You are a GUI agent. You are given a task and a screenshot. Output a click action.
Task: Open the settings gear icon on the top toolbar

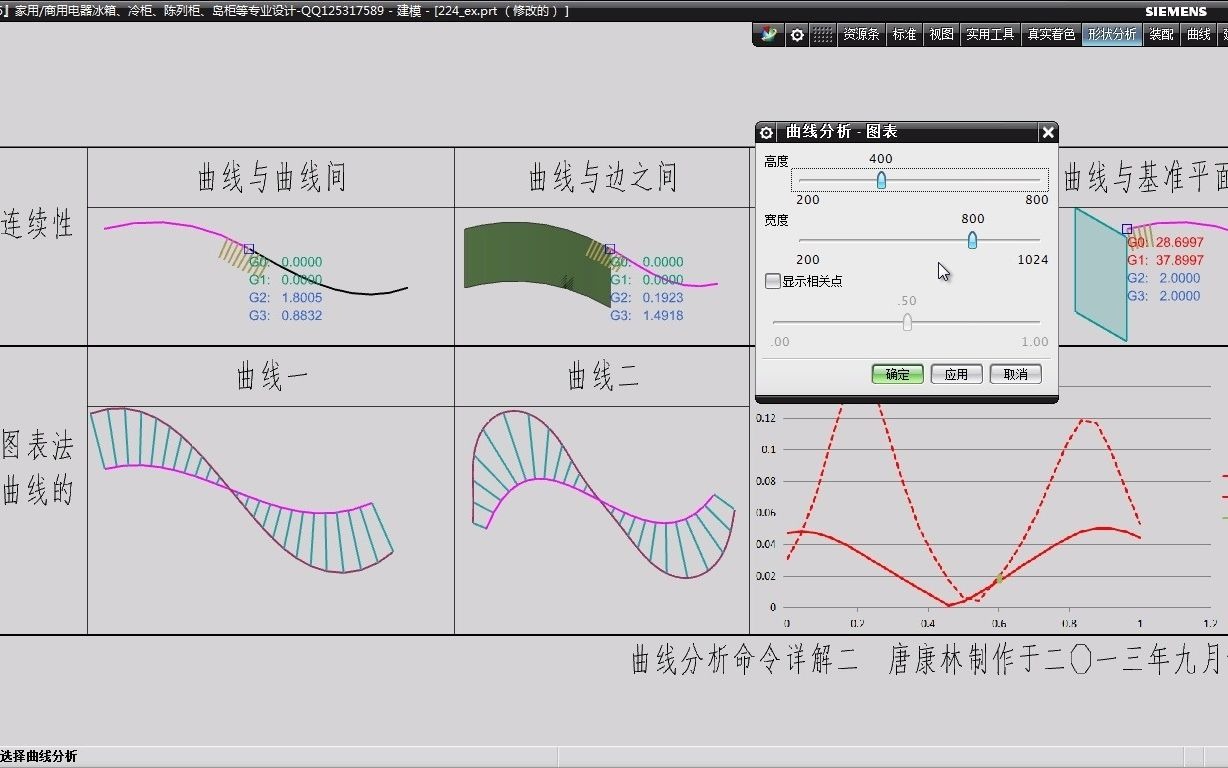tap(797, 34)
